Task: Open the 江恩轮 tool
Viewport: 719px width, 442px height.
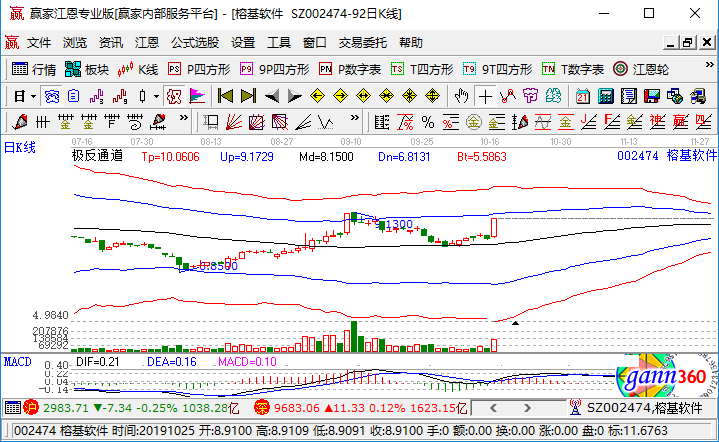Action: point(641,69)
